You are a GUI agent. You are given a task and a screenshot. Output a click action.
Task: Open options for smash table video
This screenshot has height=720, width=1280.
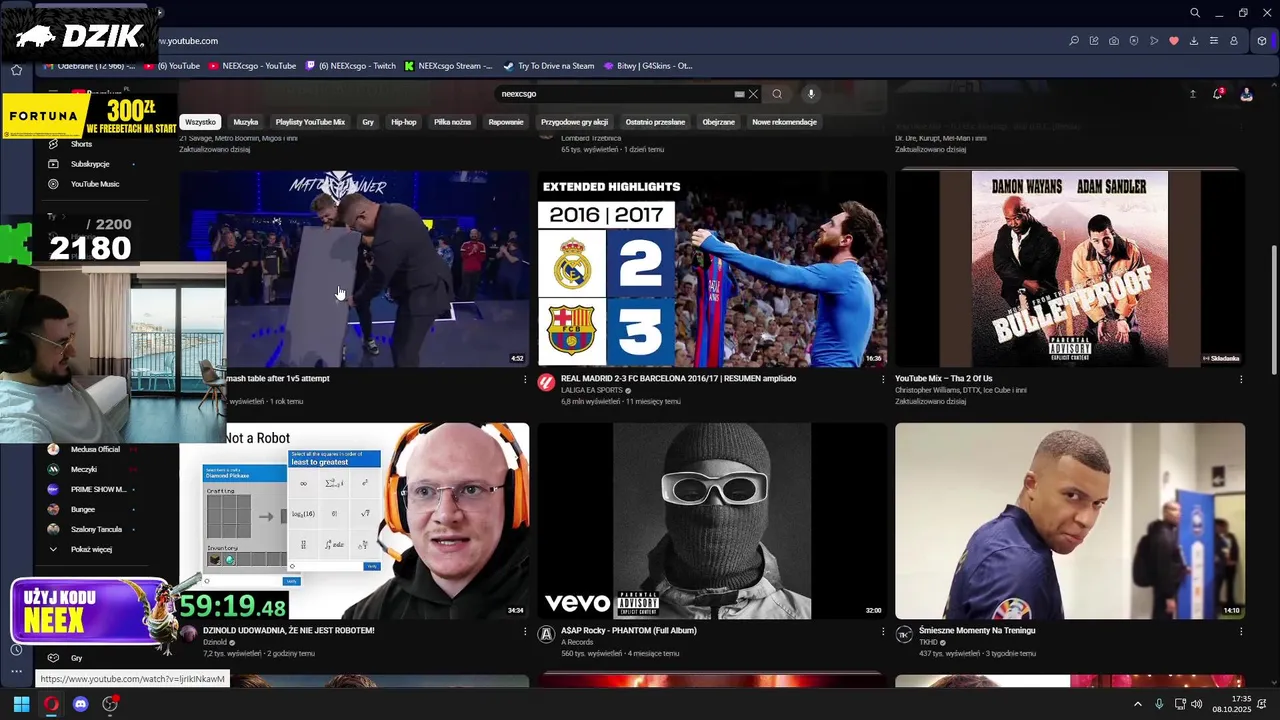(525, 380)
